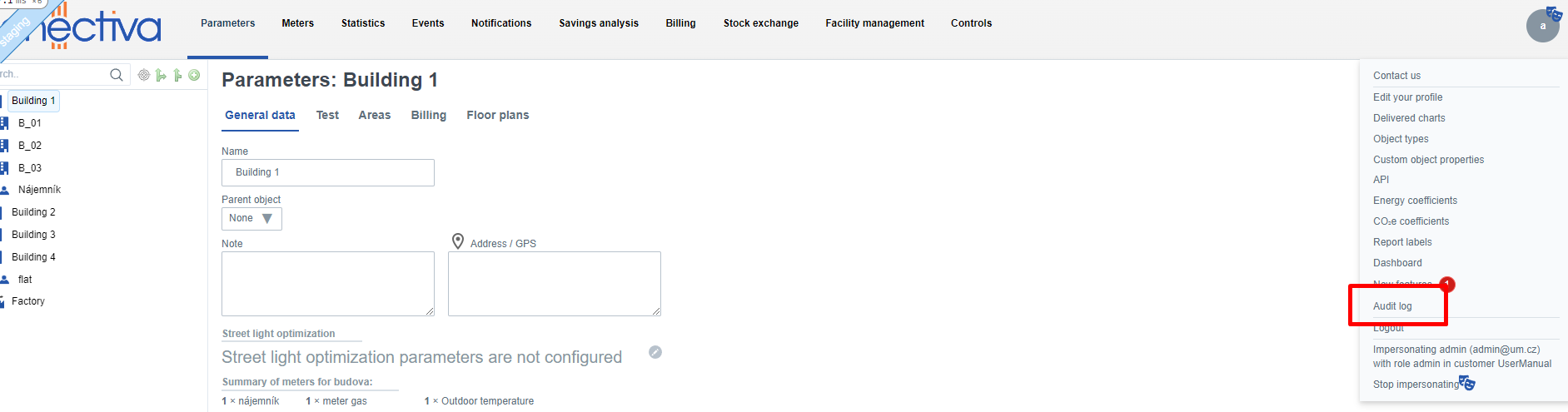1568x412 pixels.
Task: Open Audit log from user menu
Action: (x=1392, y=306)
